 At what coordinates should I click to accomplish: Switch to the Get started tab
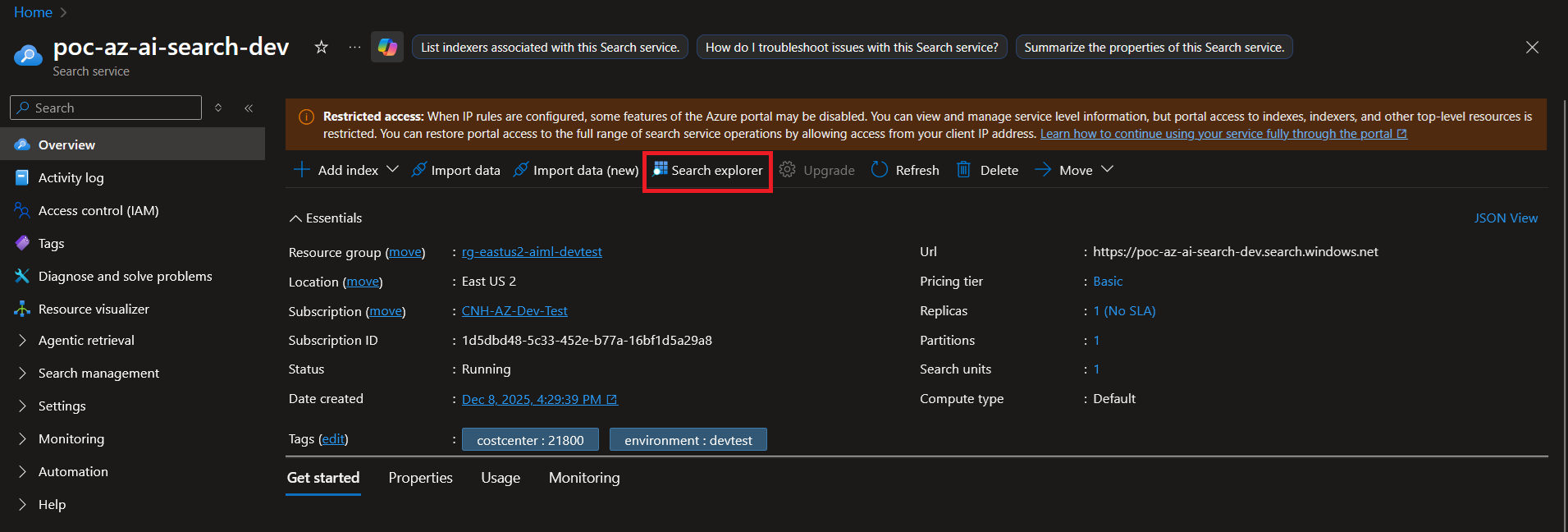(x=323, y=478)
